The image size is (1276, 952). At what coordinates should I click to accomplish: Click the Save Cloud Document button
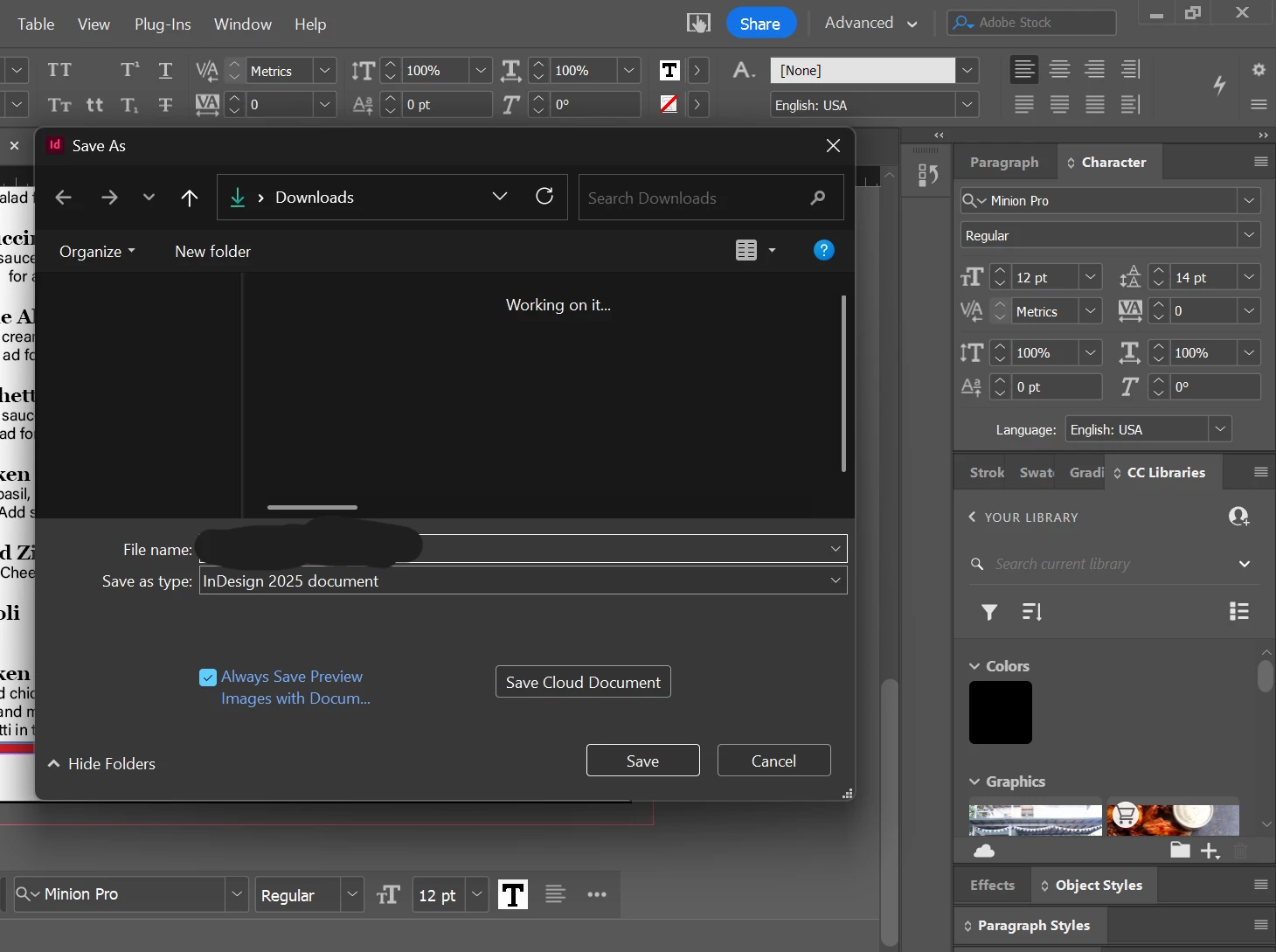[x=583, y=682]
